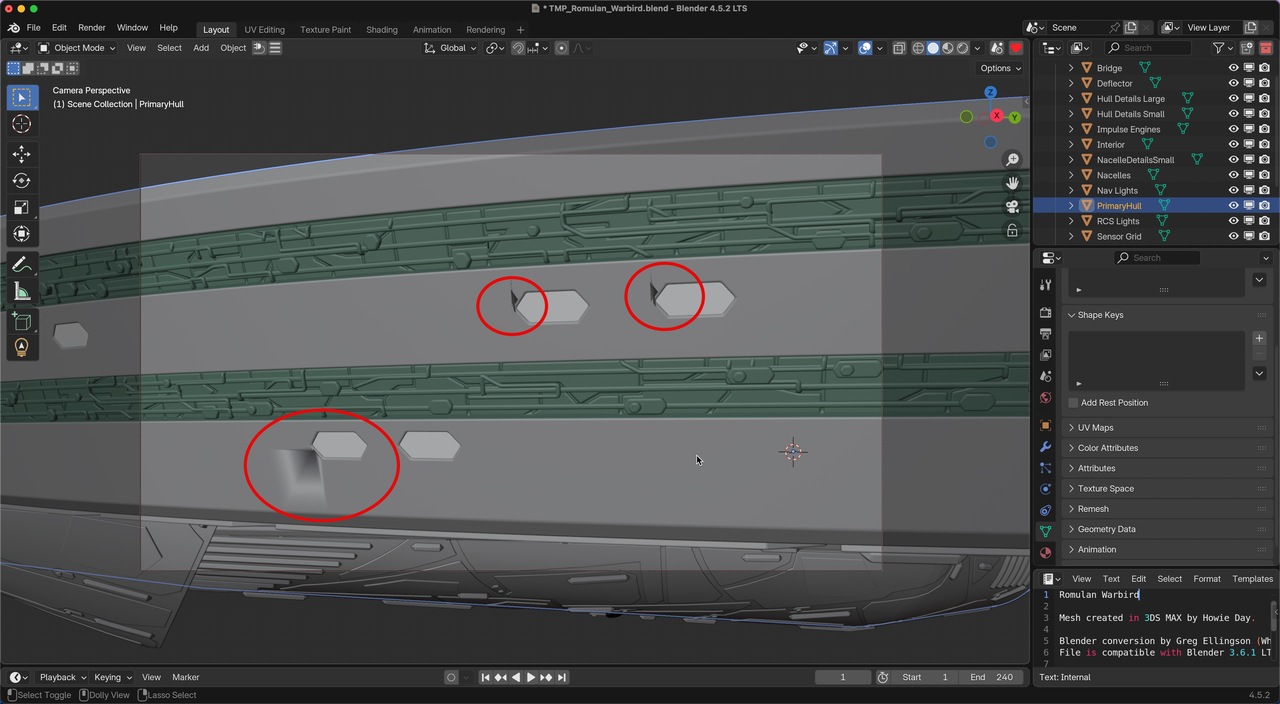Activate the Annotate tool
The height and width of the screenshot is (704, 1280).
coord(21,265)
